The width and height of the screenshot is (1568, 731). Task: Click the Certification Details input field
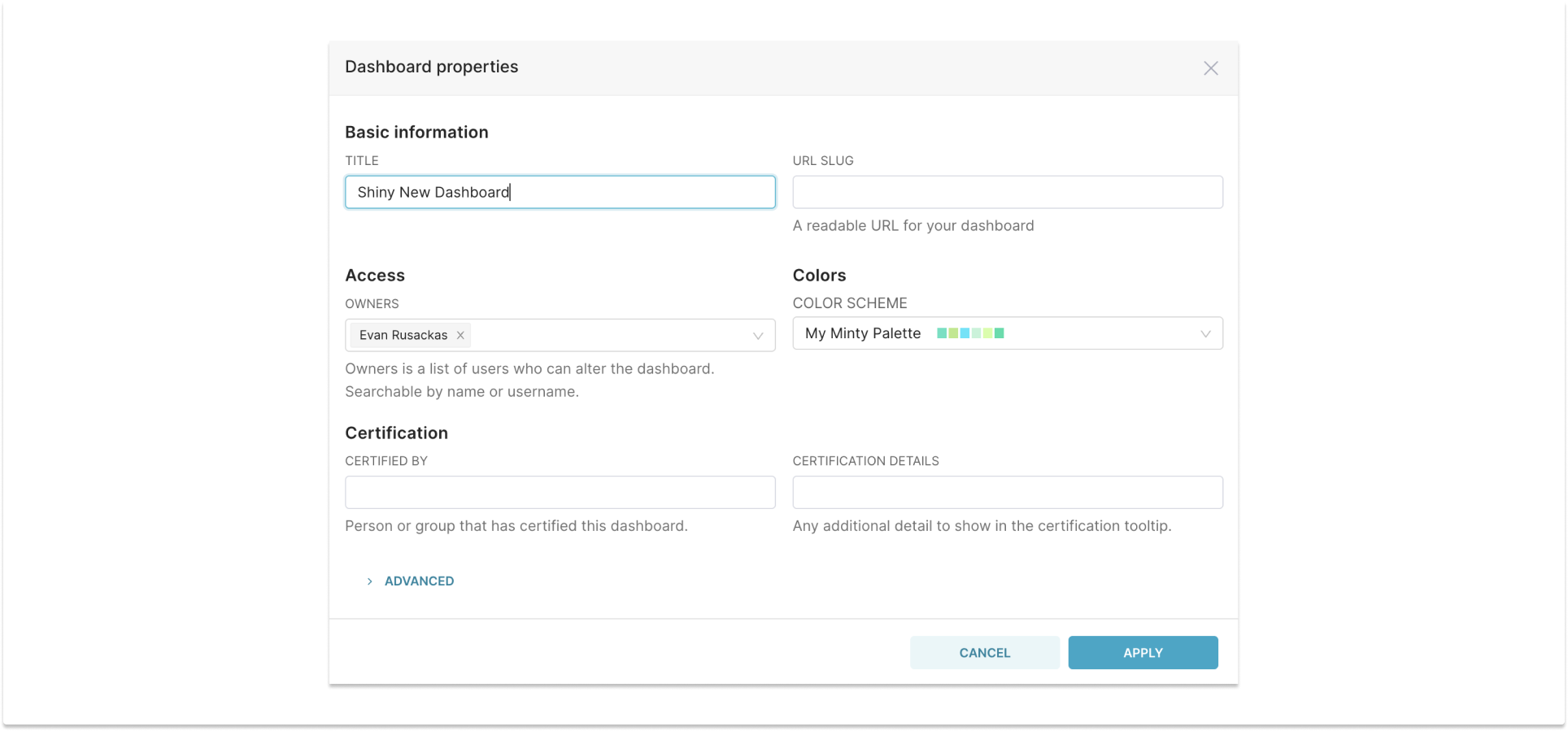point(1007,492)
